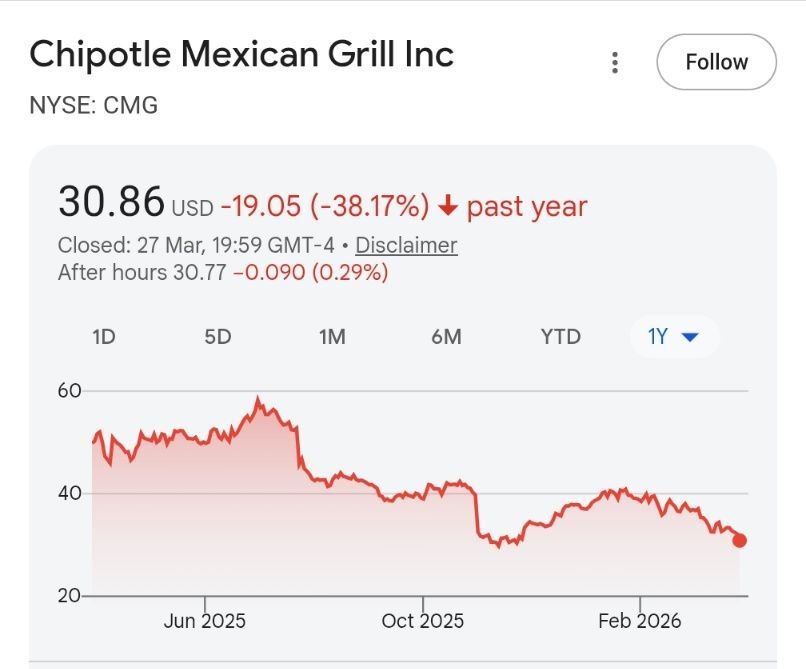Image resolution: width=806 pixels, height=669 pixels.
Task: Click the 1Y range label
Action: tap(657, 337)
